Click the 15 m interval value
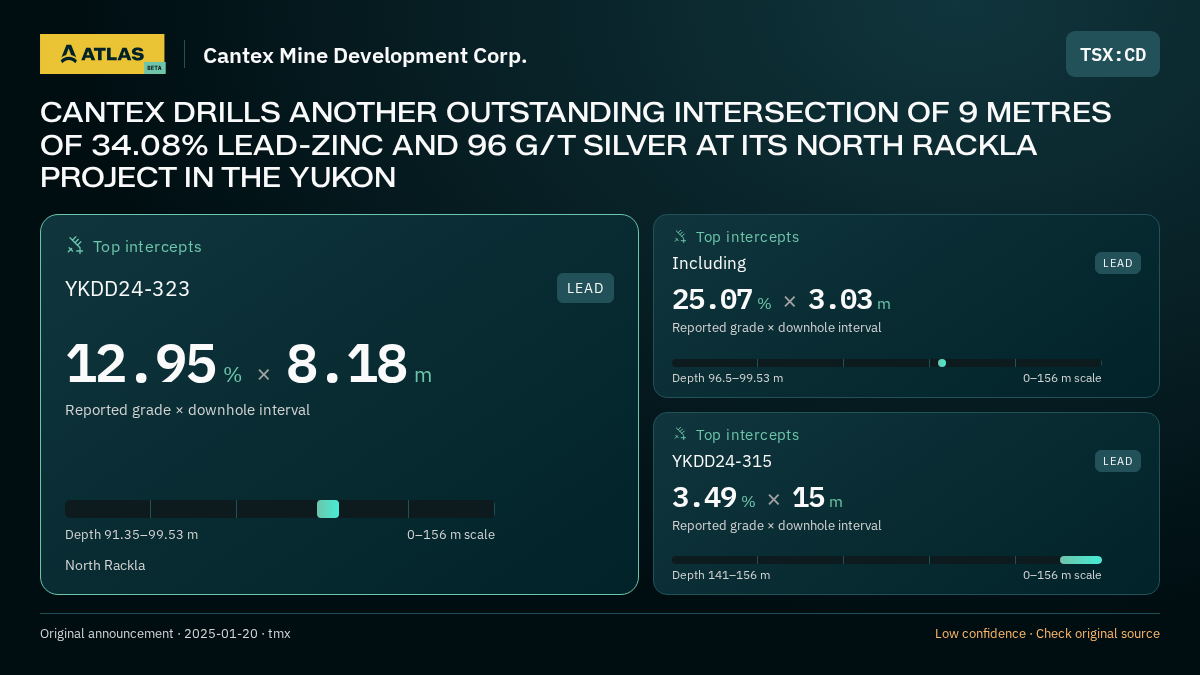Screen dimensions: 1200x675 pyautogui.click(x=817, y=498)
